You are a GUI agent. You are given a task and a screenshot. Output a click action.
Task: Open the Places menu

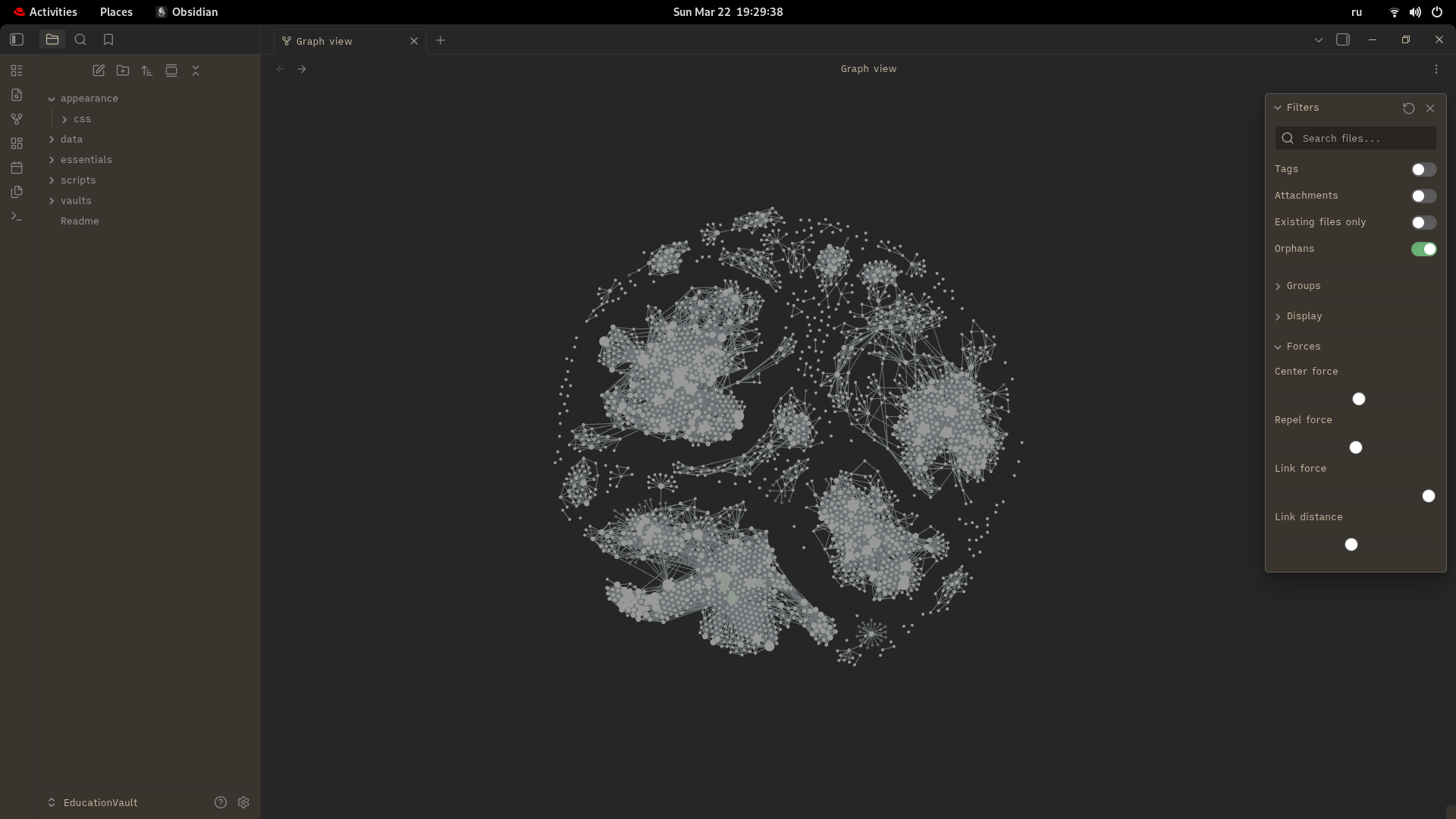pyautogui.click(x=116, y=12)
